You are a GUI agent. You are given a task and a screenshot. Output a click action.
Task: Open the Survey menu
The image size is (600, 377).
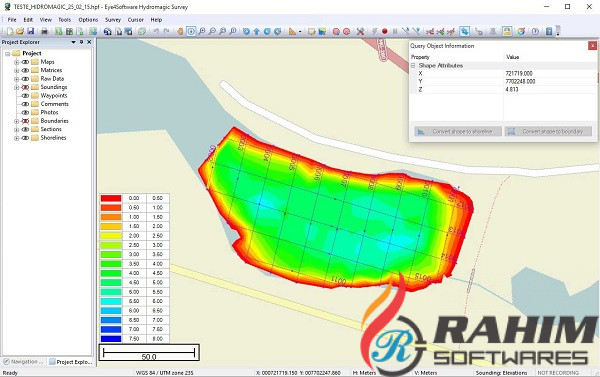113,20
